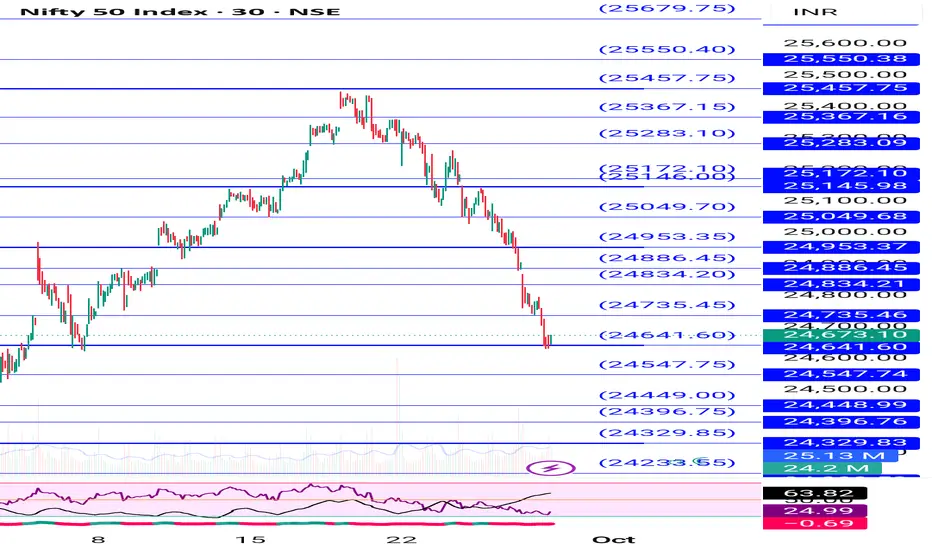The width and height of the screenshot is (932, 550).
Task: Select the blue axis tag 24,641.60
Action: click(x=840, y=348)
